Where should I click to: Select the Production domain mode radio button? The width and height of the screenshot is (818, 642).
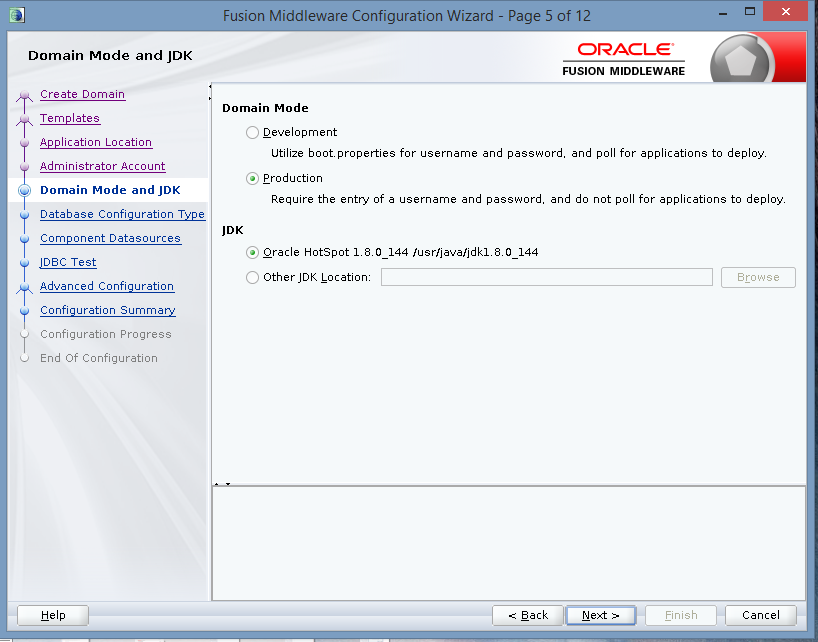click(252, 179)
